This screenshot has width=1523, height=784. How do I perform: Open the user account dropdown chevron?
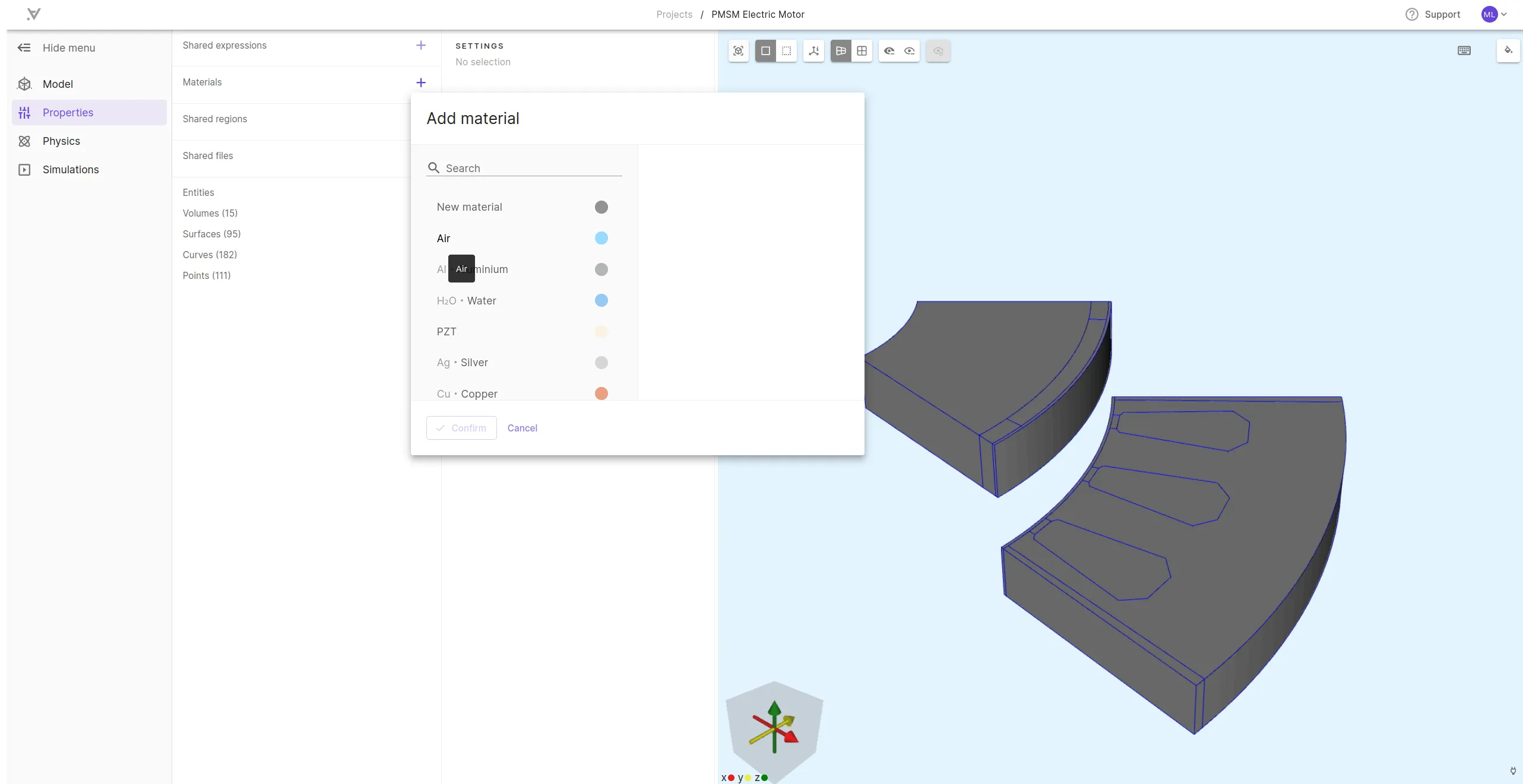tap(1504, 14)
